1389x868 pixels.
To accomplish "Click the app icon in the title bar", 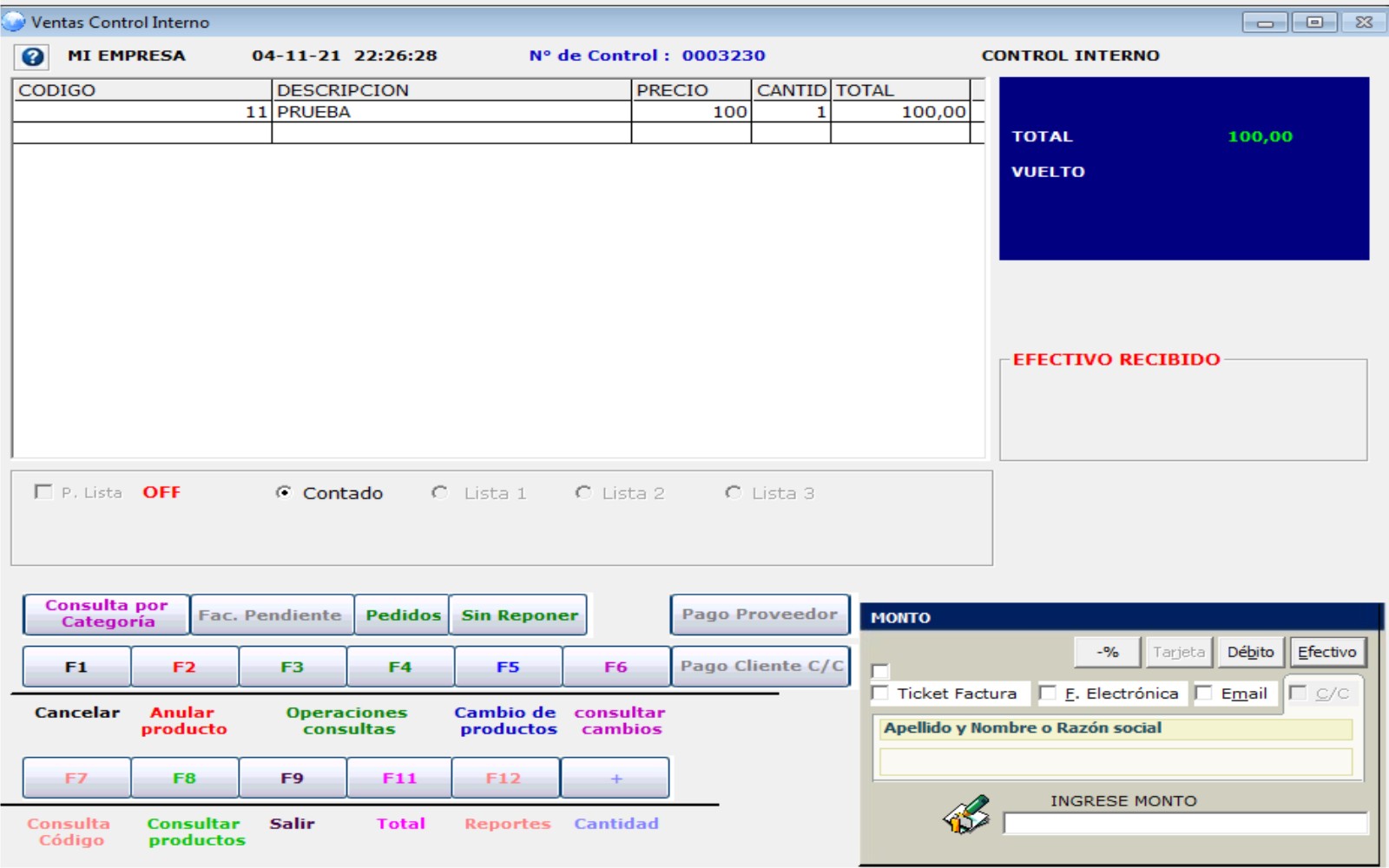I will click(x=14, y=22).
